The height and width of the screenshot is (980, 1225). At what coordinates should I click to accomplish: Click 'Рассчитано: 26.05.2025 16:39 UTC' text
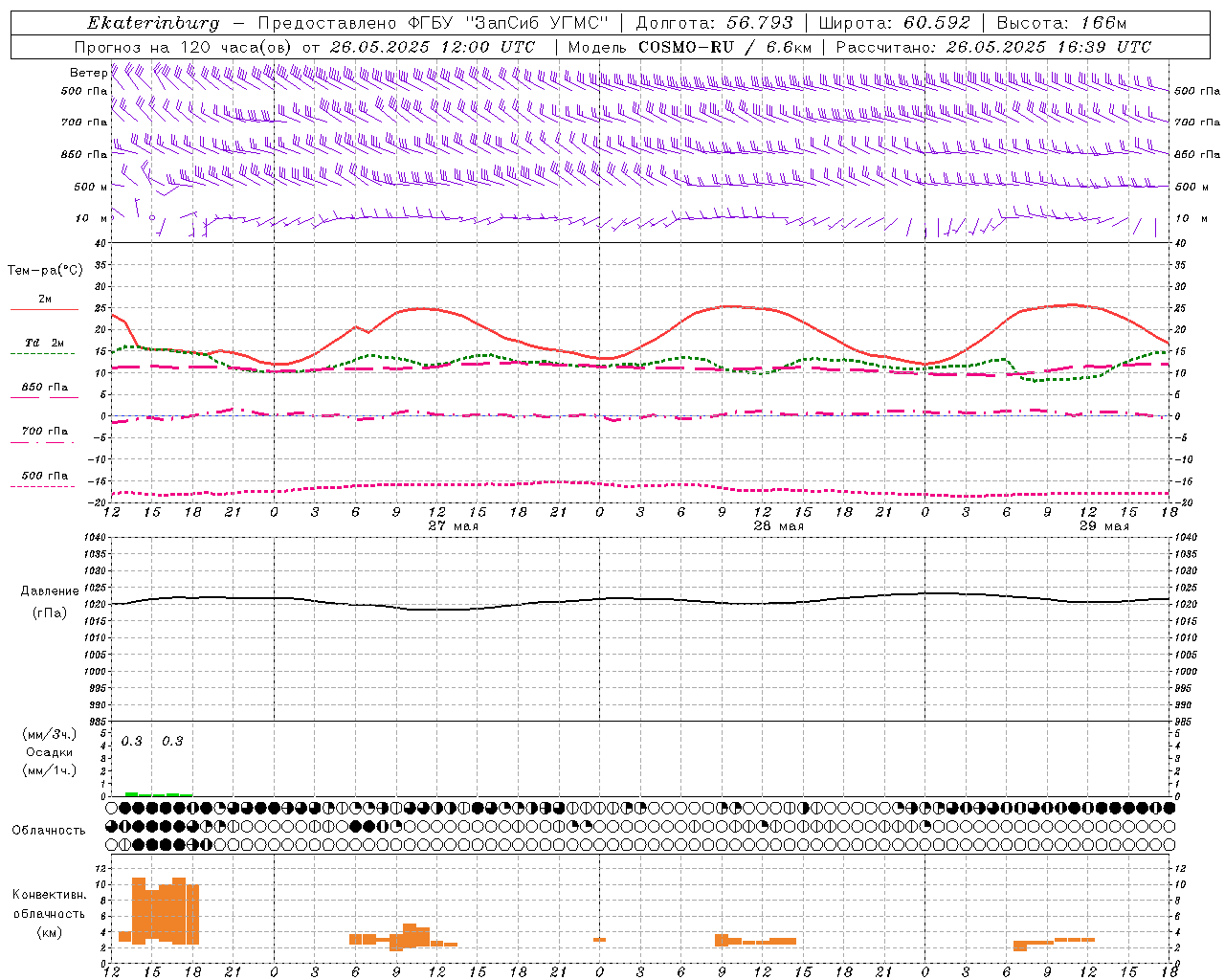pyautogui.click(x=993, y=47)
